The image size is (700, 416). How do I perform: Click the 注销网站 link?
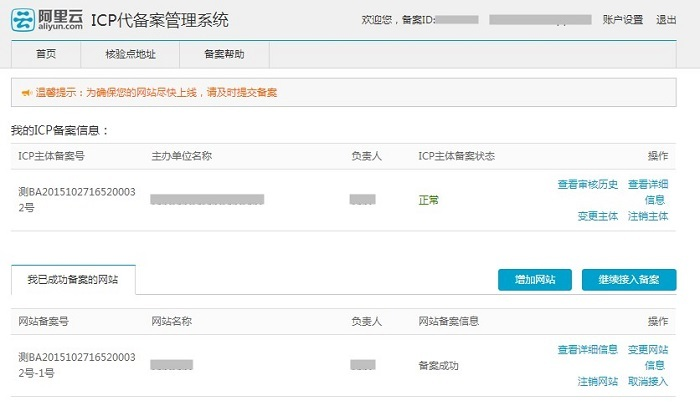[597, 382]
